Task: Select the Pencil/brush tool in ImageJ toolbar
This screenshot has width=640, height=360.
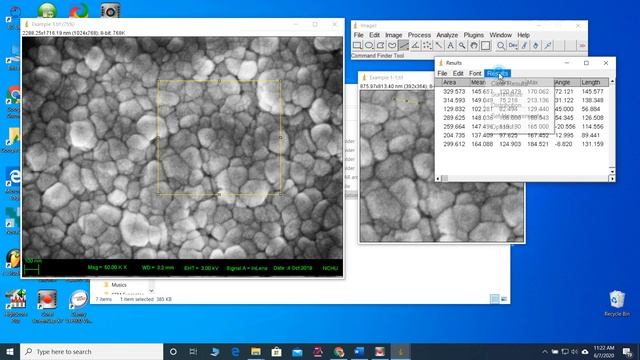Action: [x=524, y=45]
